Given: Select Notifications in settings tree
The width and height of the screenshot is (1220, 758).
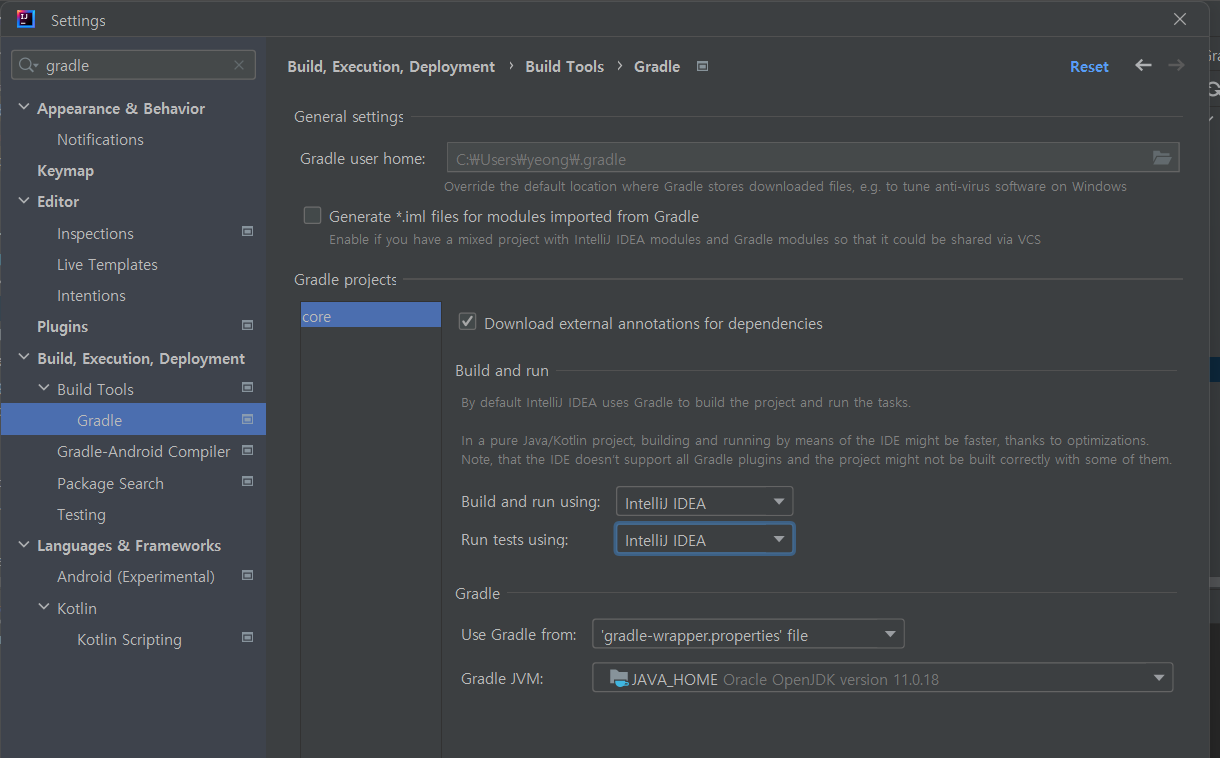Looking at the screenshot, I should (x=100, y=140).
